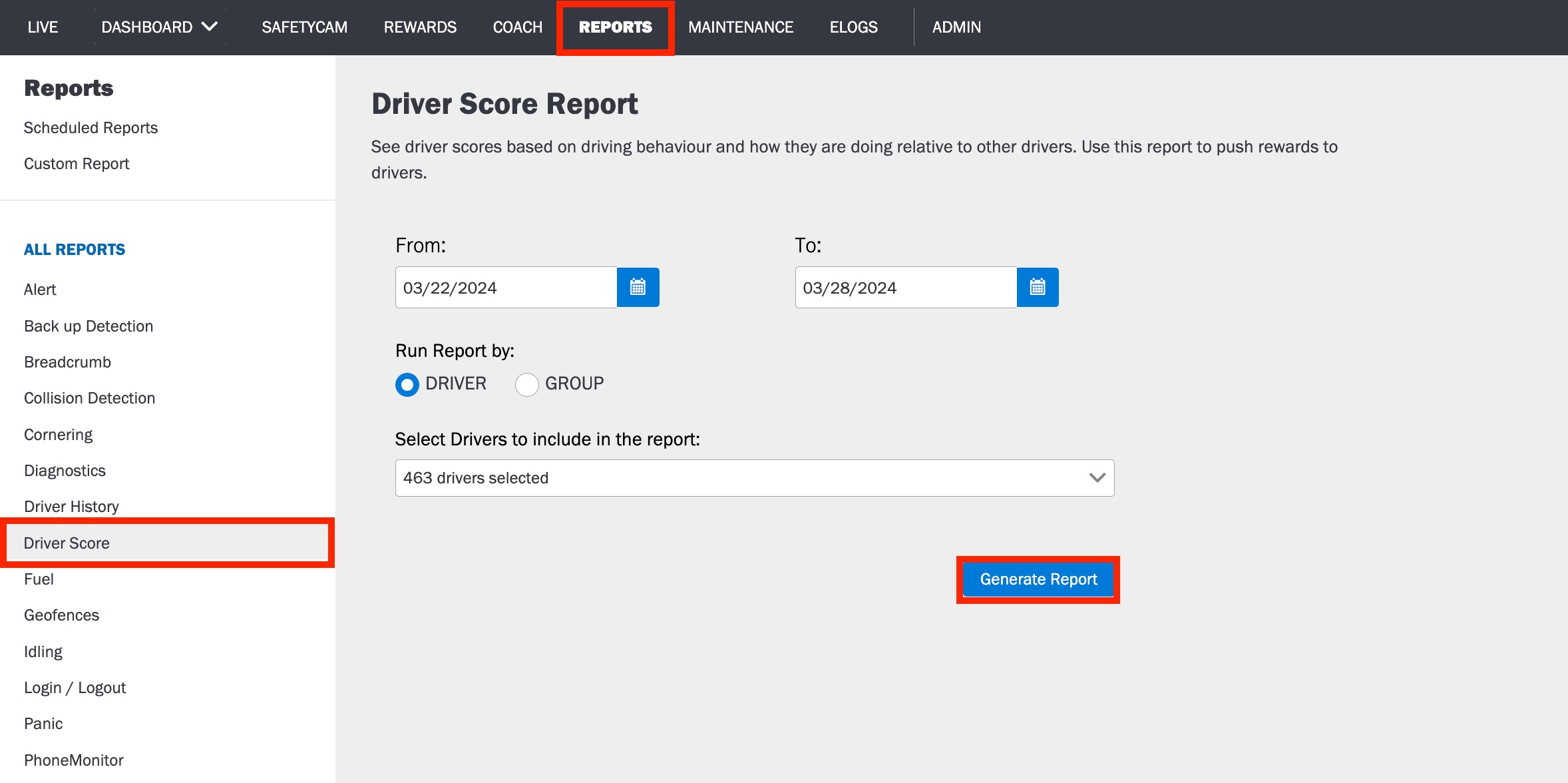Open the COACH section
The width and height of the screenshot is (1568, 783).
tap(518, 27)
